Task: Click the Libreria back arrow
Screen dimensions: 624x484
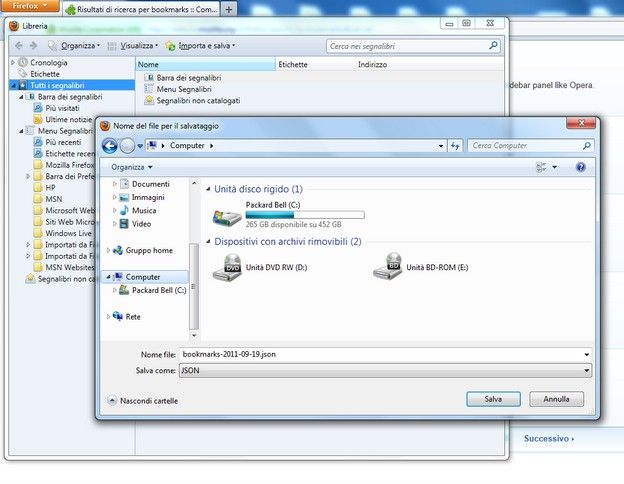Action: pyautogui.click(x=19, y=46)
